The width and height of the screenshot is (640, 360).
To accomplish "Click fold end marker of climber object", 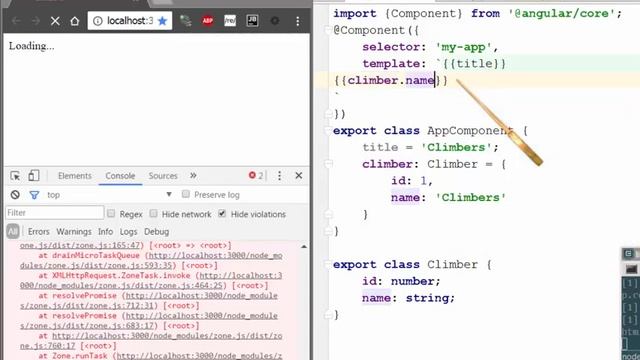I will coord(328,214).
